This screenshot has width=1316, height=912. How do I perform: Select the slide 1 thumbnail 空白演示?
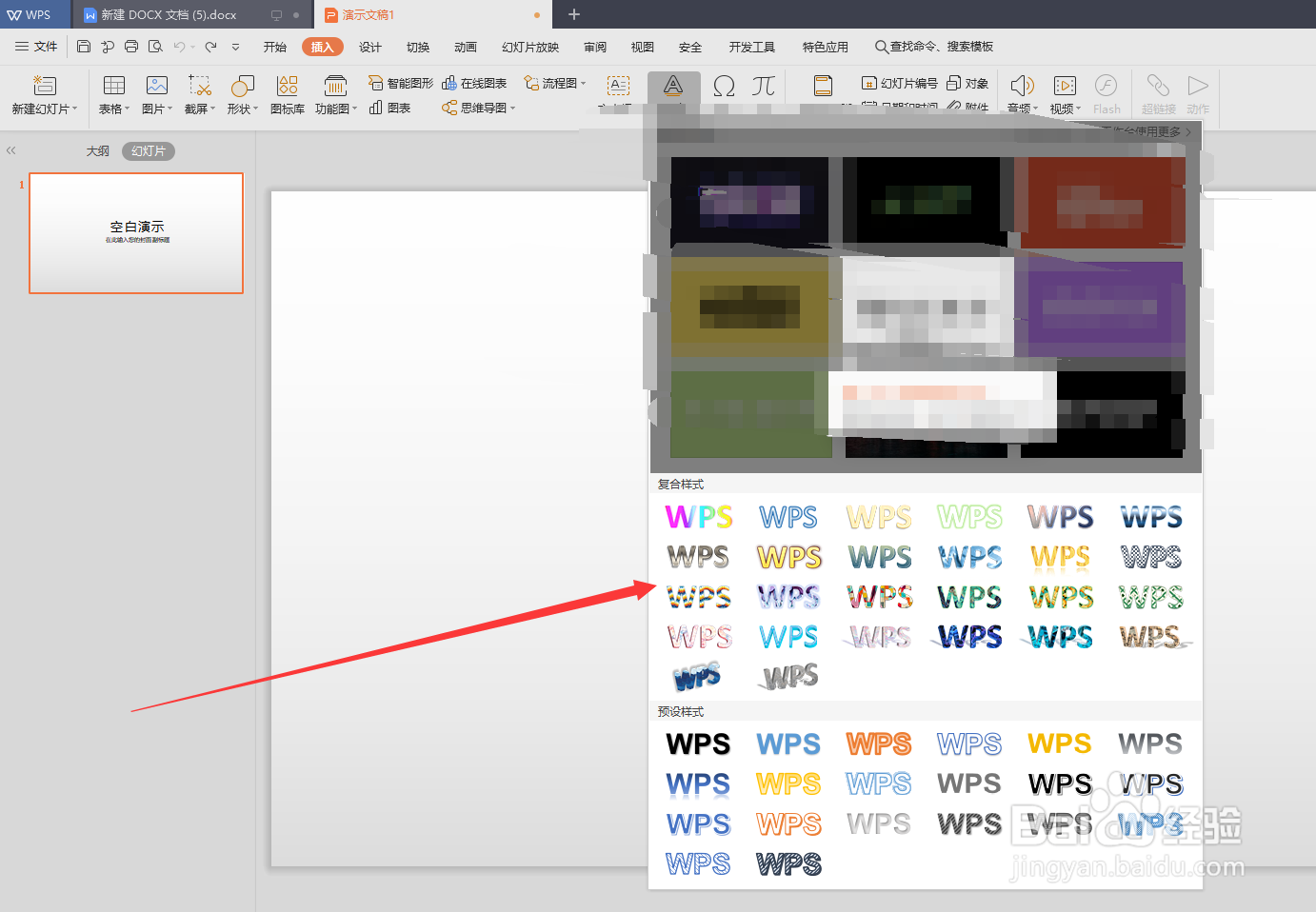(136, 233)
